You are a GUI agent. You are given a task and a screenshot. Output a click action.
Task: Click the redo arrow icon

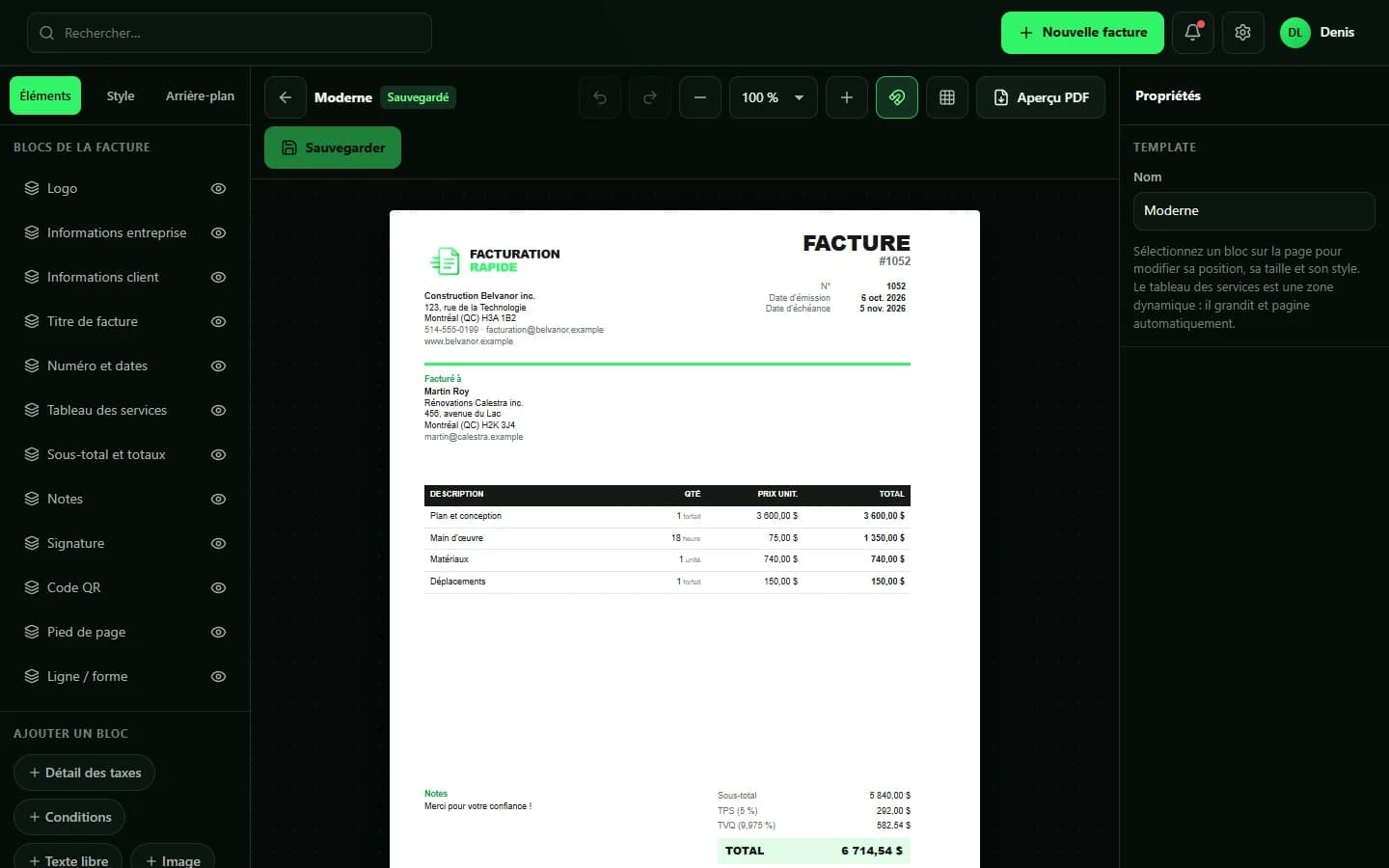click(649, 97)
